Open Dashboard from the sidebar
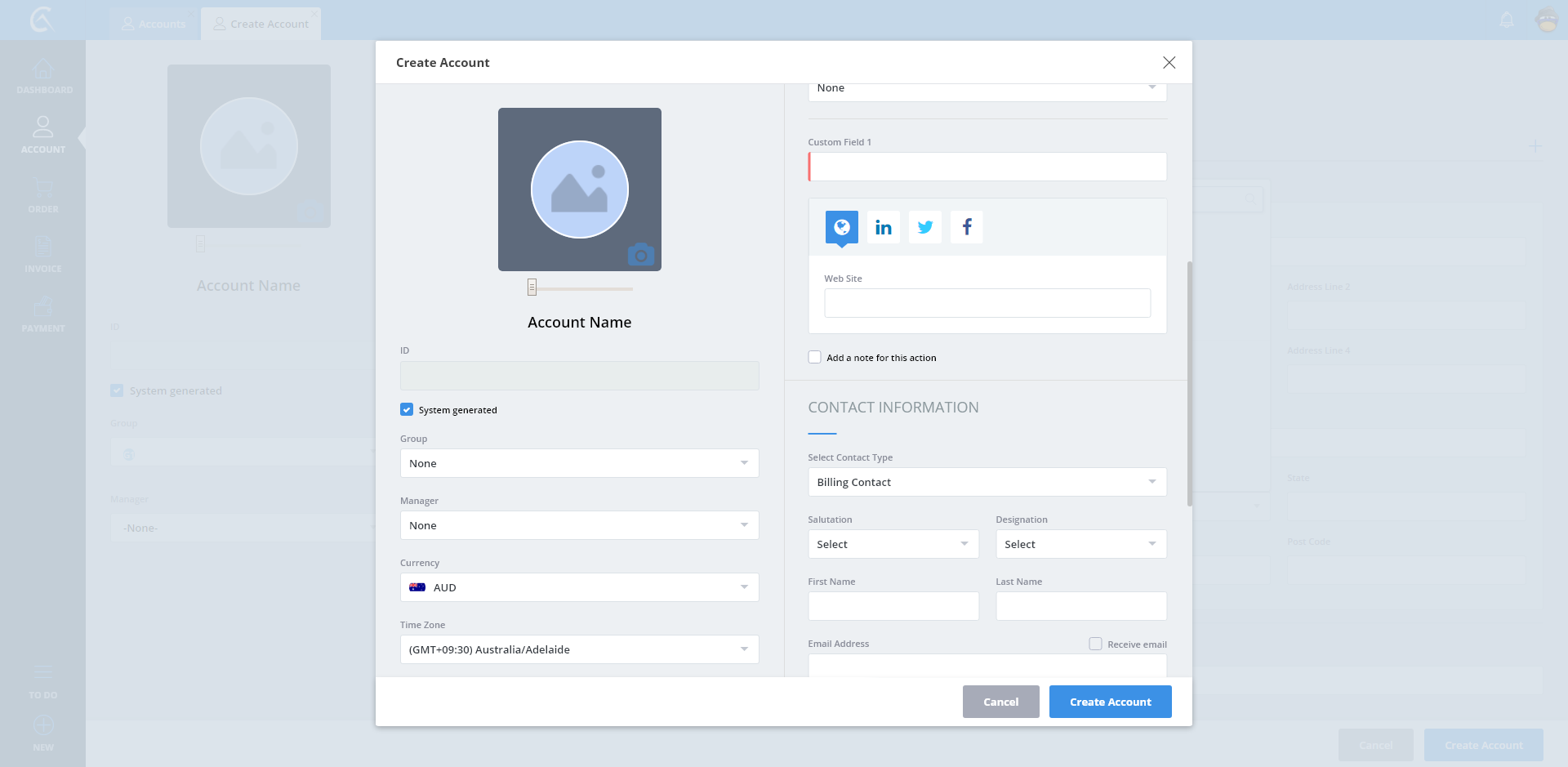Screen dimensions: 1568x767 pos(43,77)
